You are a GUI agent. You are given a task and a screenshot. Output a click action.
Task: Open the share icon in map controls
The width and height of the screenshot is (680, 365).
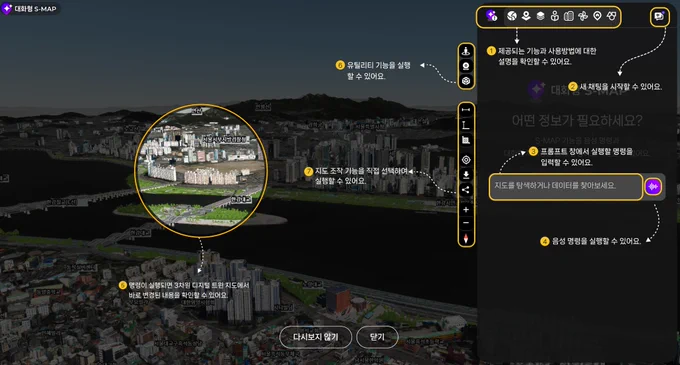(x=466, y=190)
